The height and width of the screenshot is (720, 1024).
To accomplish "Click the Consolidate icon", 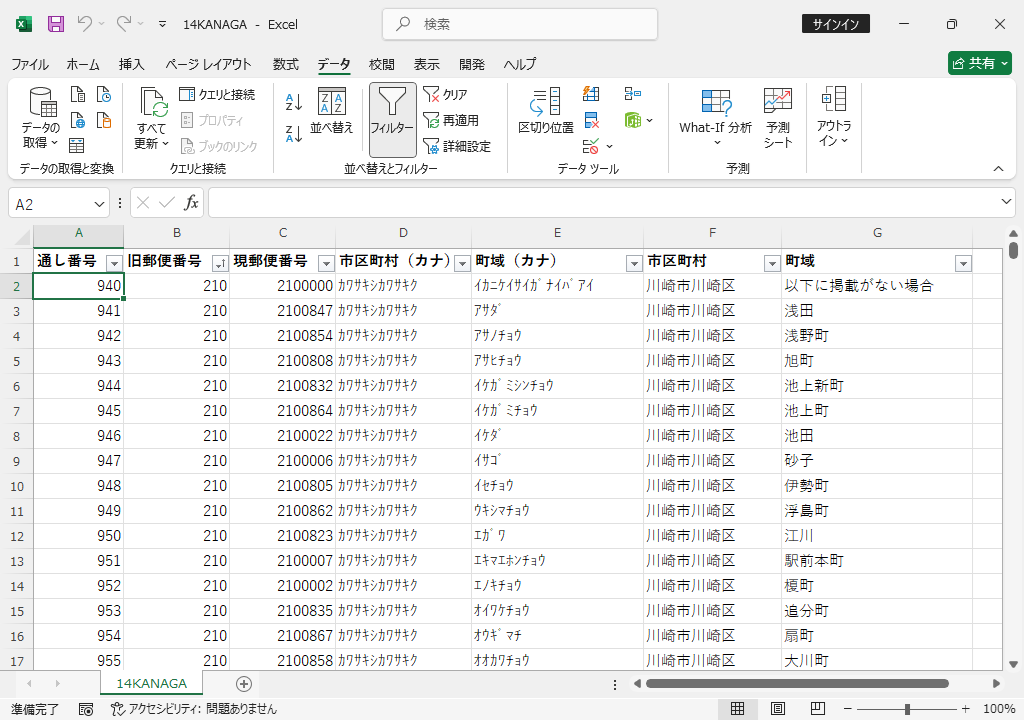I will 632,94.
